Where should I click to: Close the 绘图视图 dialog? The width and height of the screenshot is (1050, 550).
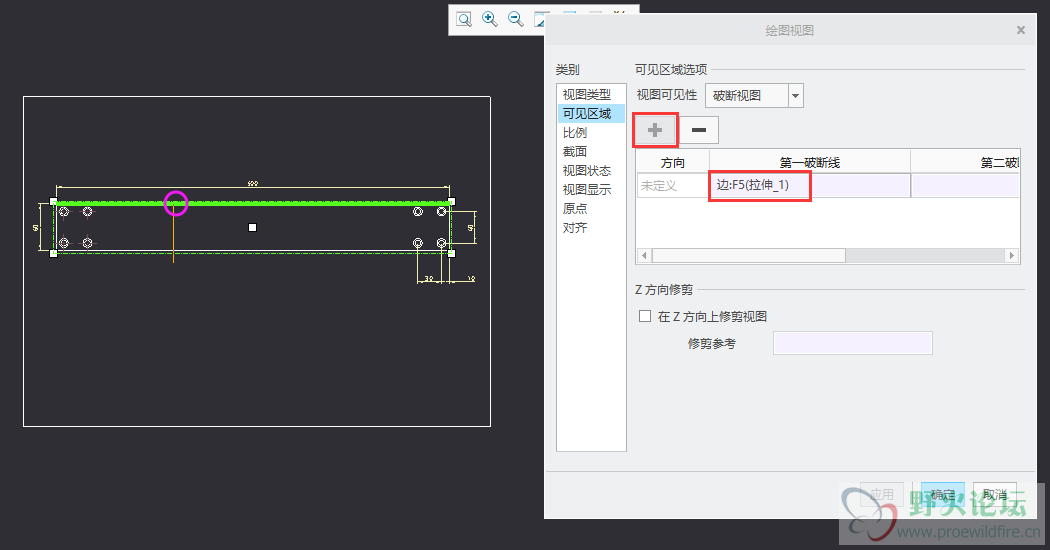click(1021, 30)
